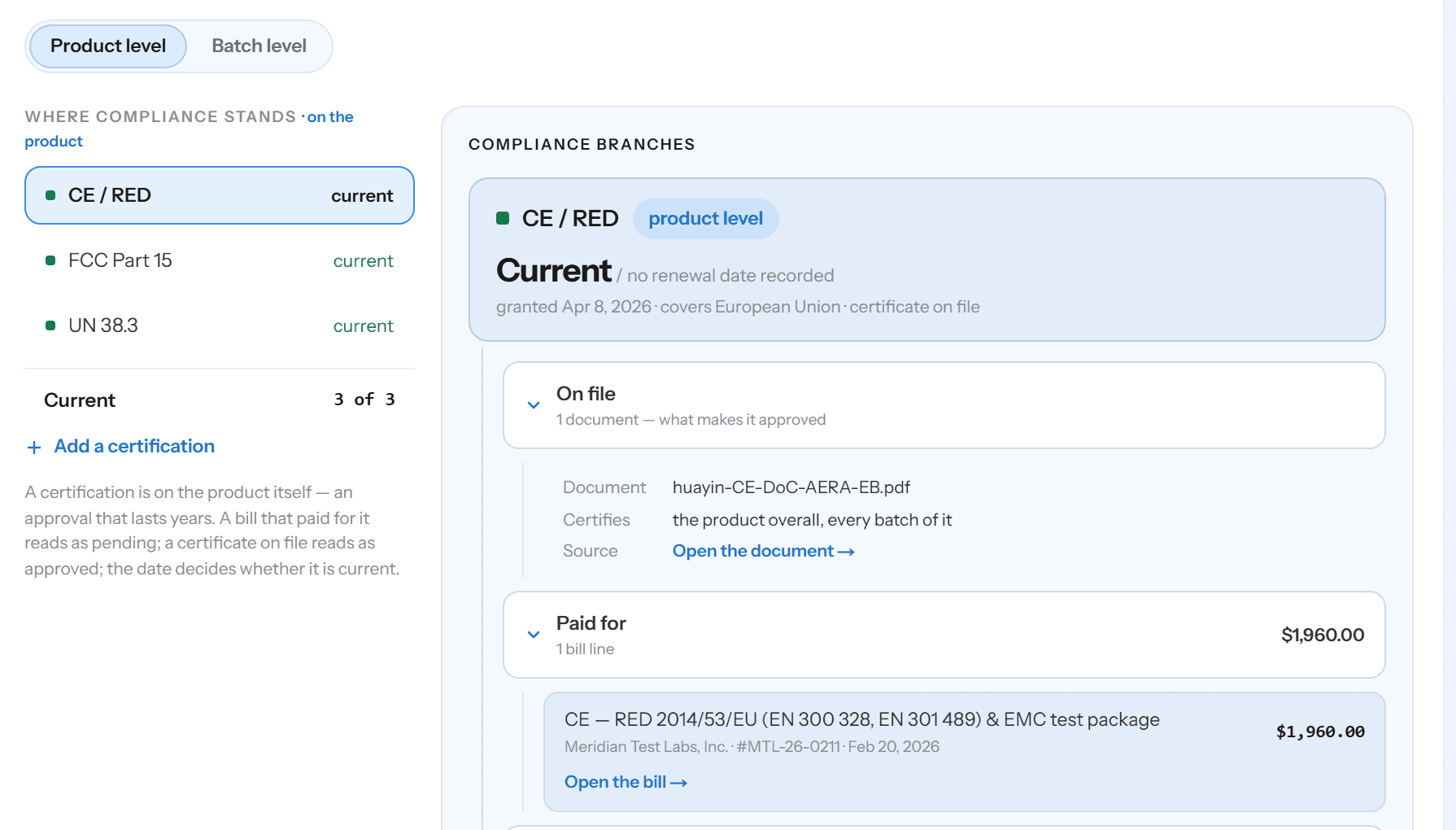The image size is (1456, 830).
Task: Click the 'granted Apr 8, 2026' details line
Action: tap(738, 307)
